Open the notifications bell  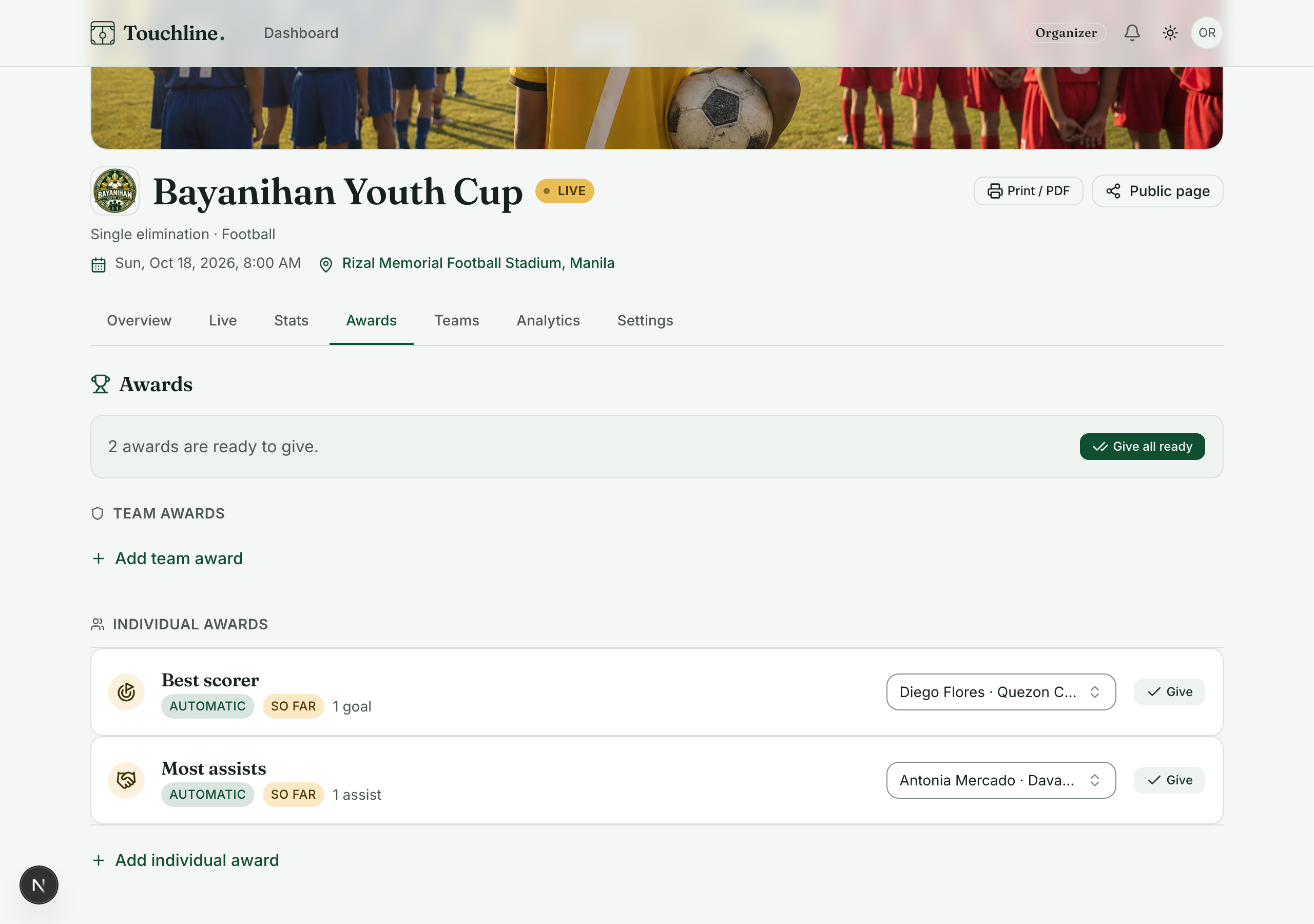pyautogui.click(x=1131, y=33)
